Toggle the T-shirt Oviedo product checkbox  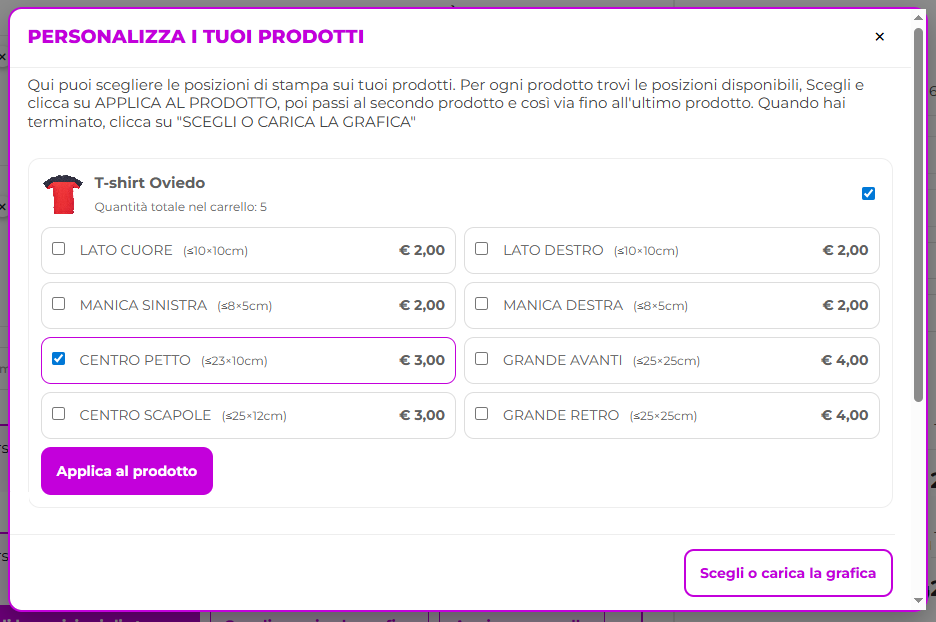coord(868,194)
